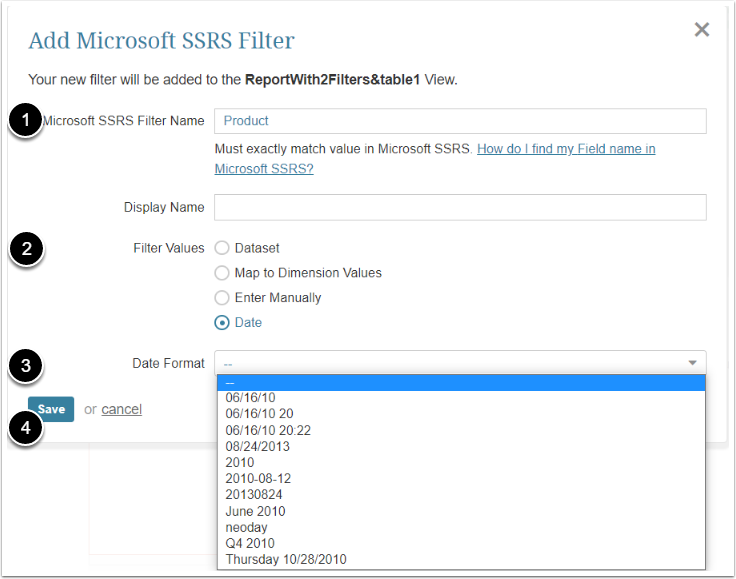Click the step 1 numbered marker

point(26,123)
